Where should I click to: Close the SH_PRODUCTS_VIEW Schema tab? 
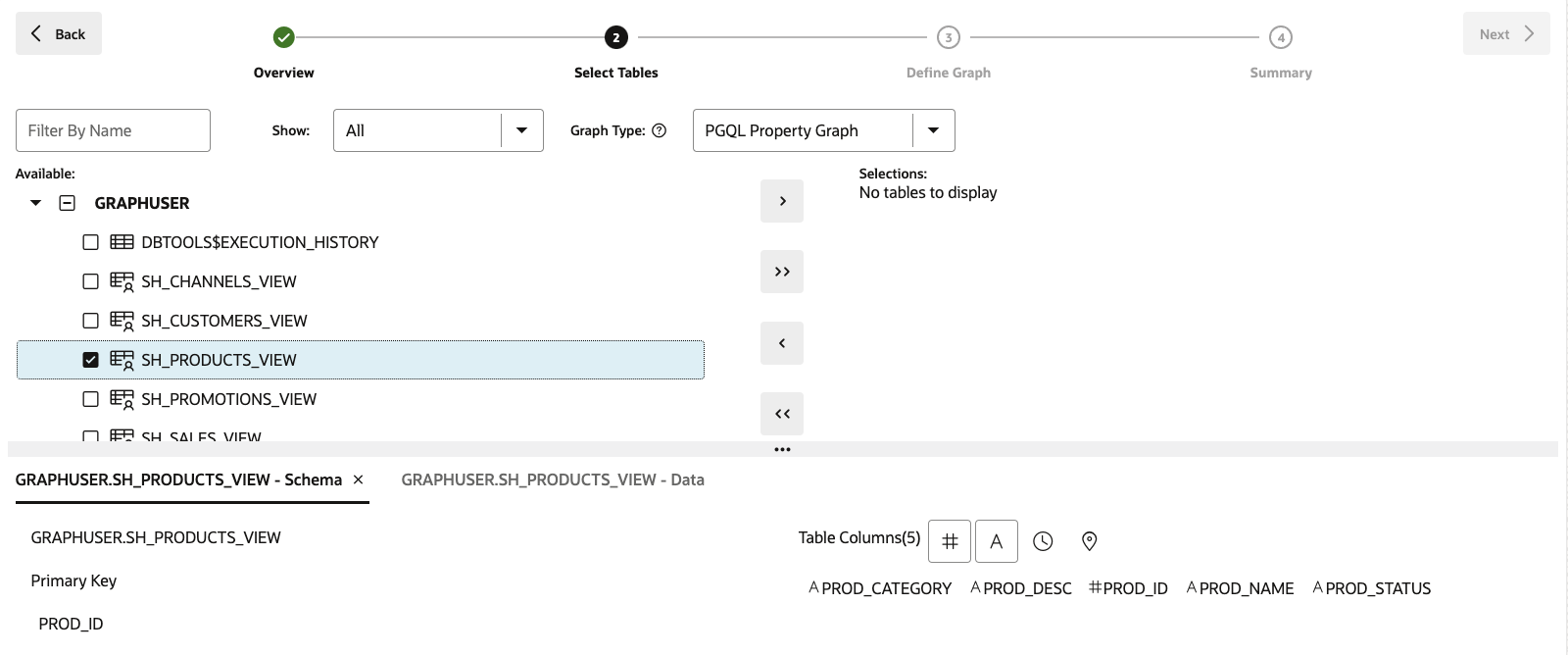tap(359, 479)
